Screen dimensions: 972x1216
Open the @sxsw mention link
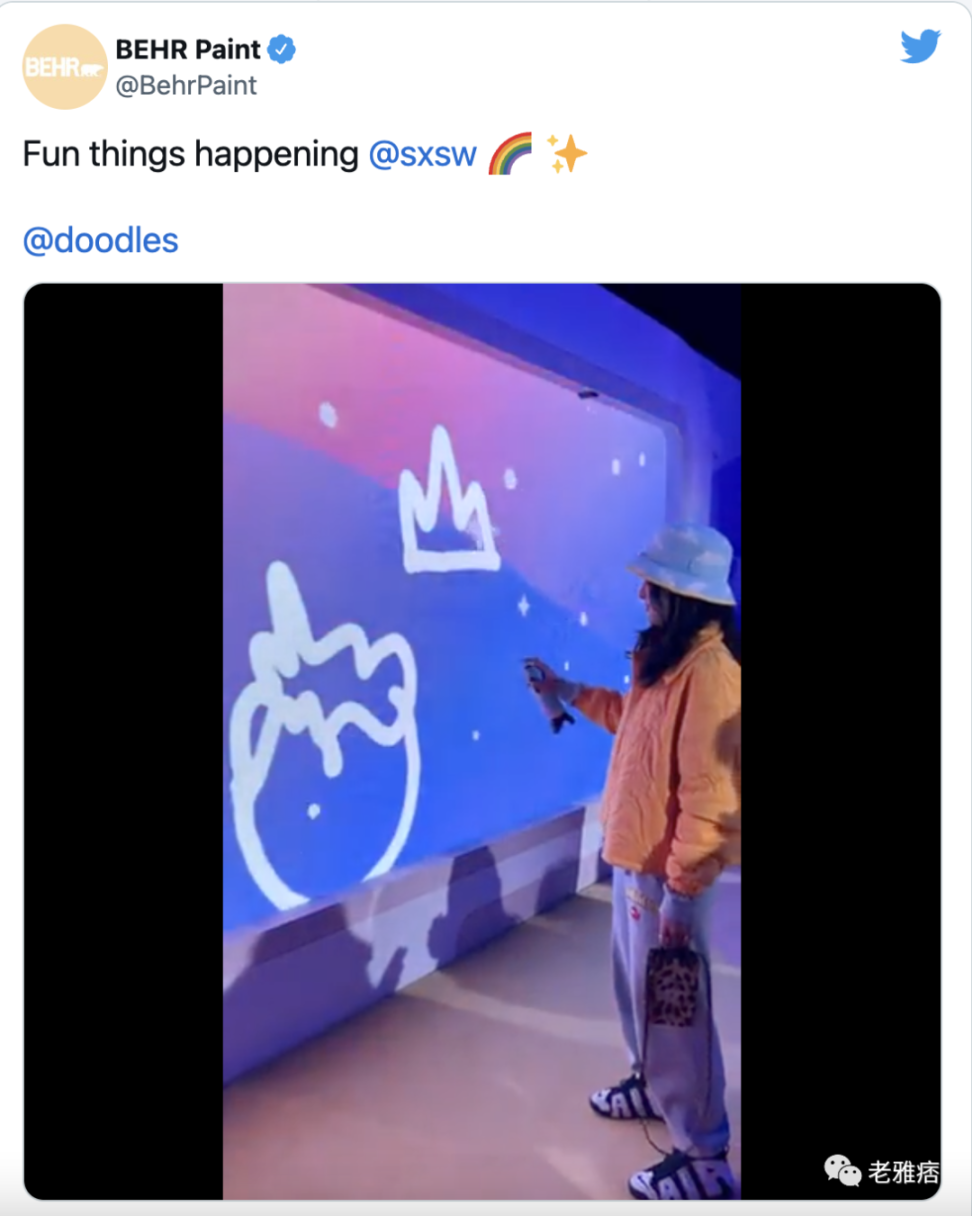point(422,155)
